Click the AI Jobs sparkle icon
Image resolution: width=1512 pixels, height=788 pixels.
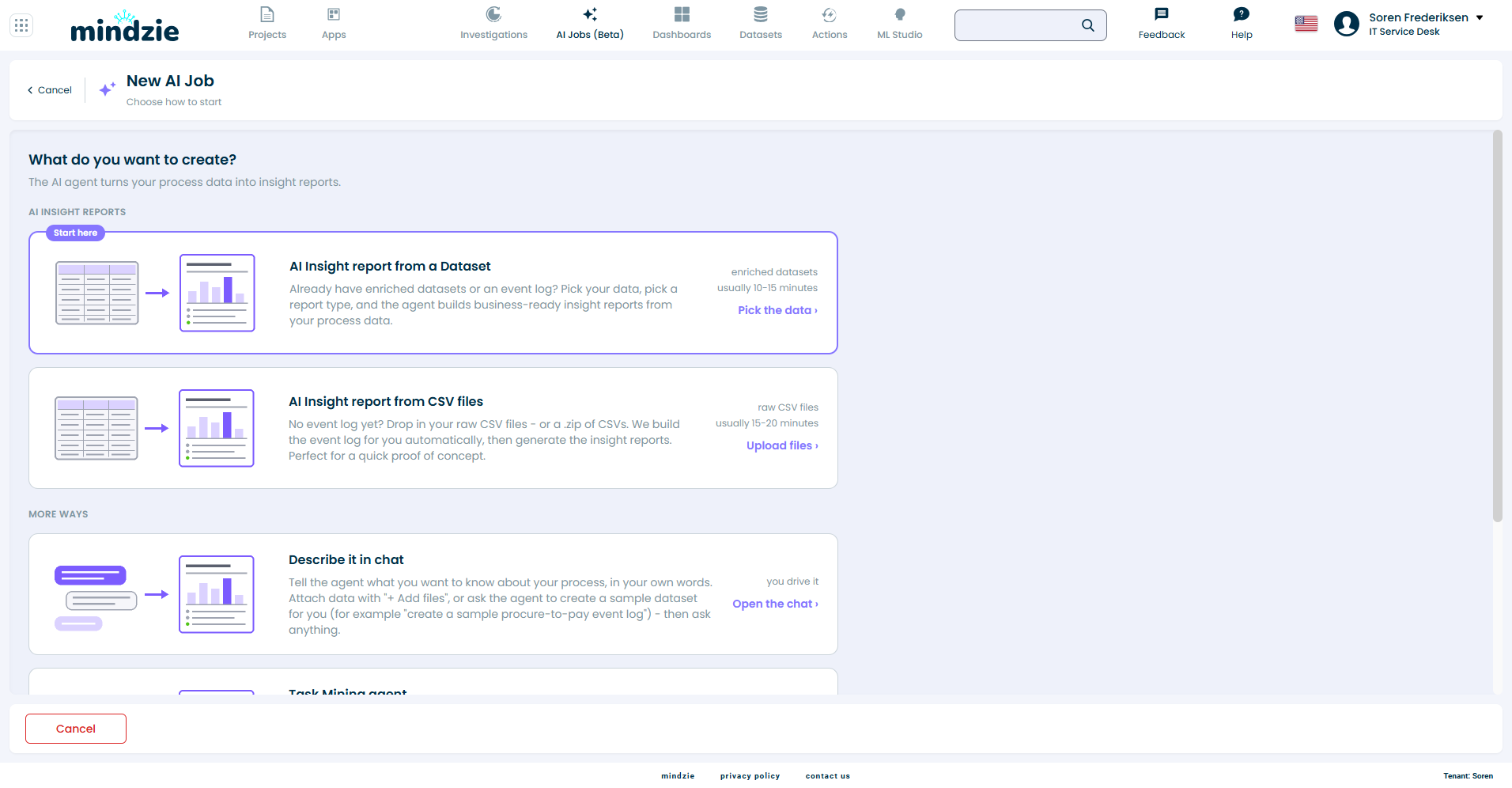(590, 14)
